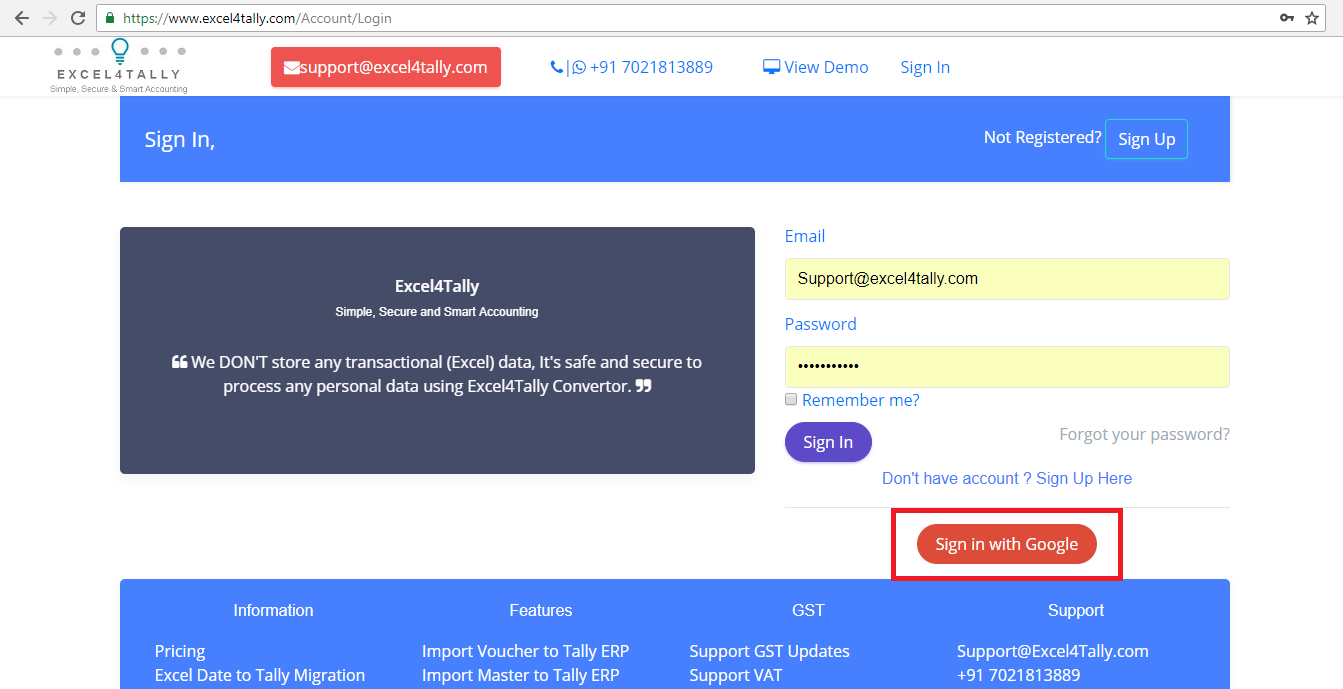Click Sign in with Google button
1343x689 pixels.
[x=1007, y=544]
